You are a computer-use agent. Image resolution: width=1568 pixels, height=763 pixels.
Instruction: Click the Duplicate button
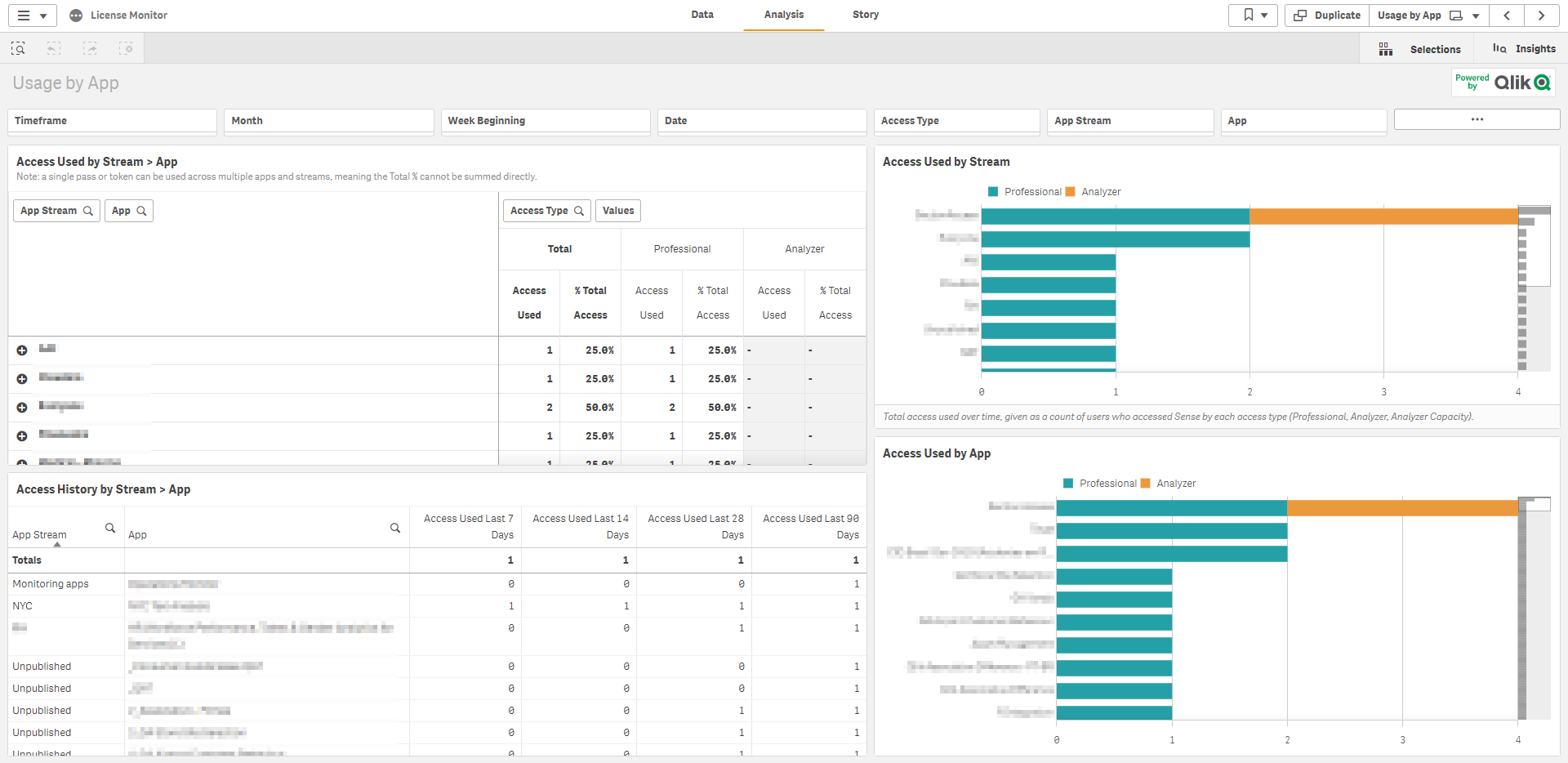1327,16
